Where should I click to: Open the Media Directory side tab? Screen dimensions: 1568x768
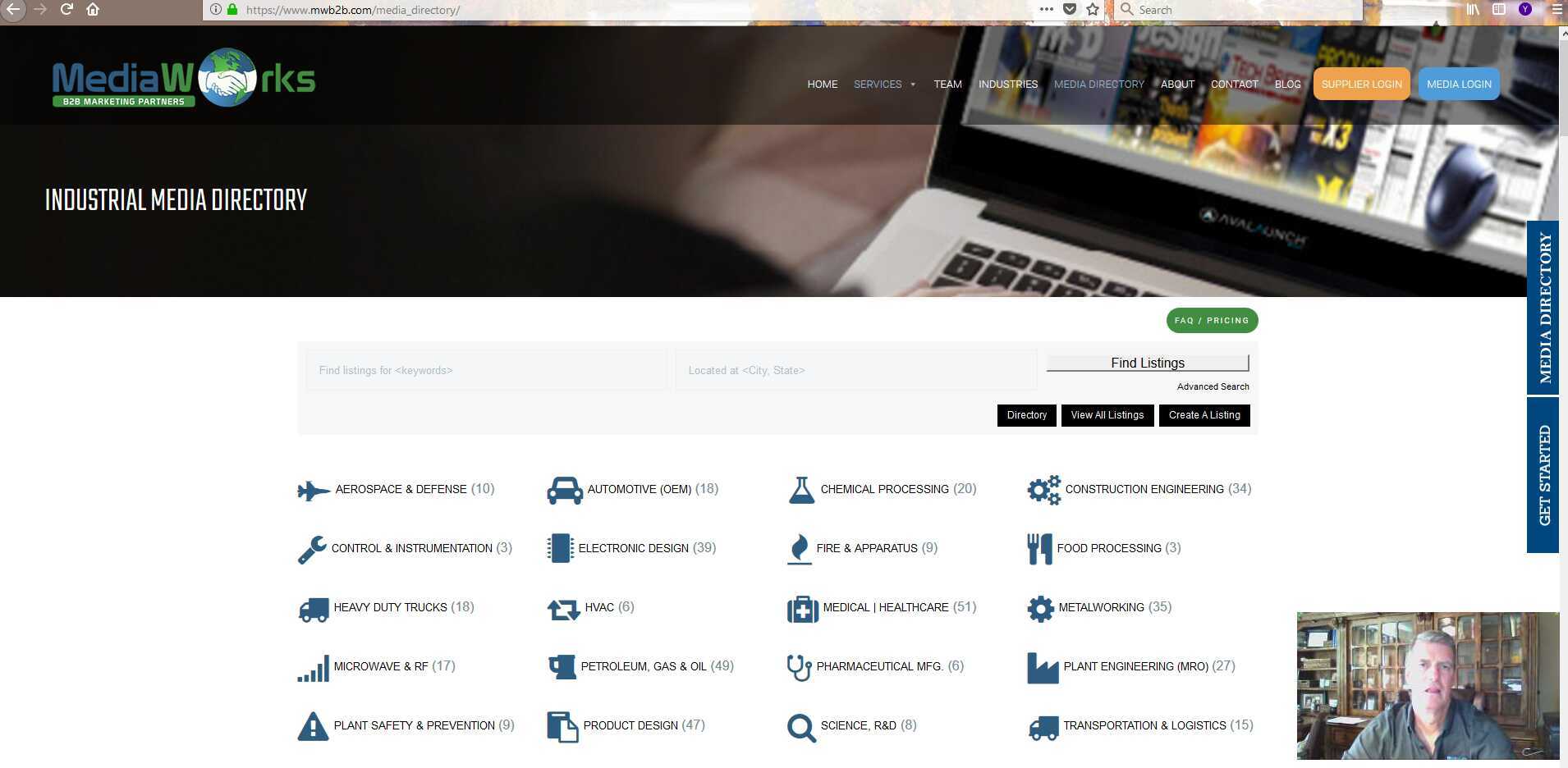[1543, 308]
